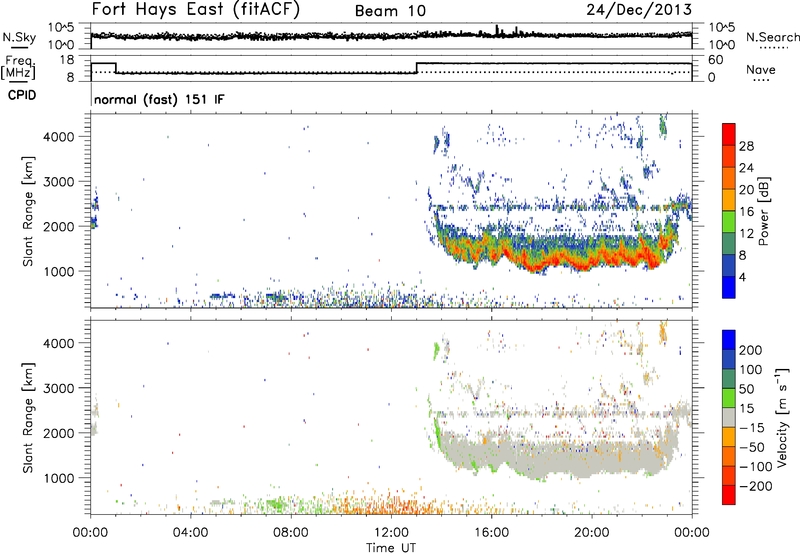Click the '-100' label on velocity colorbar
The width and height of the screenshot is (800, 554).
pyautogui.click(x=756, y=467)
